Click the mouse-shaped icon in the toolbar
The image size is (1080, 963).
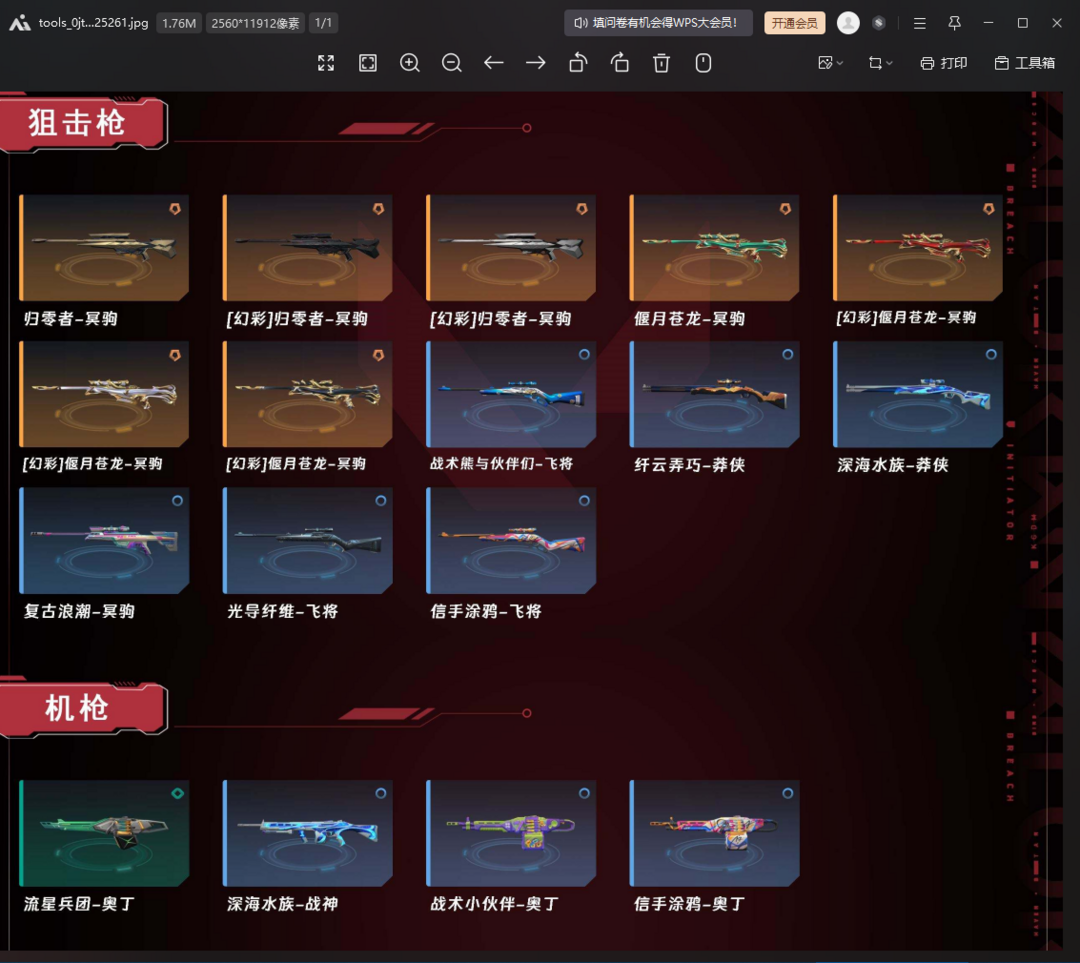703,63
